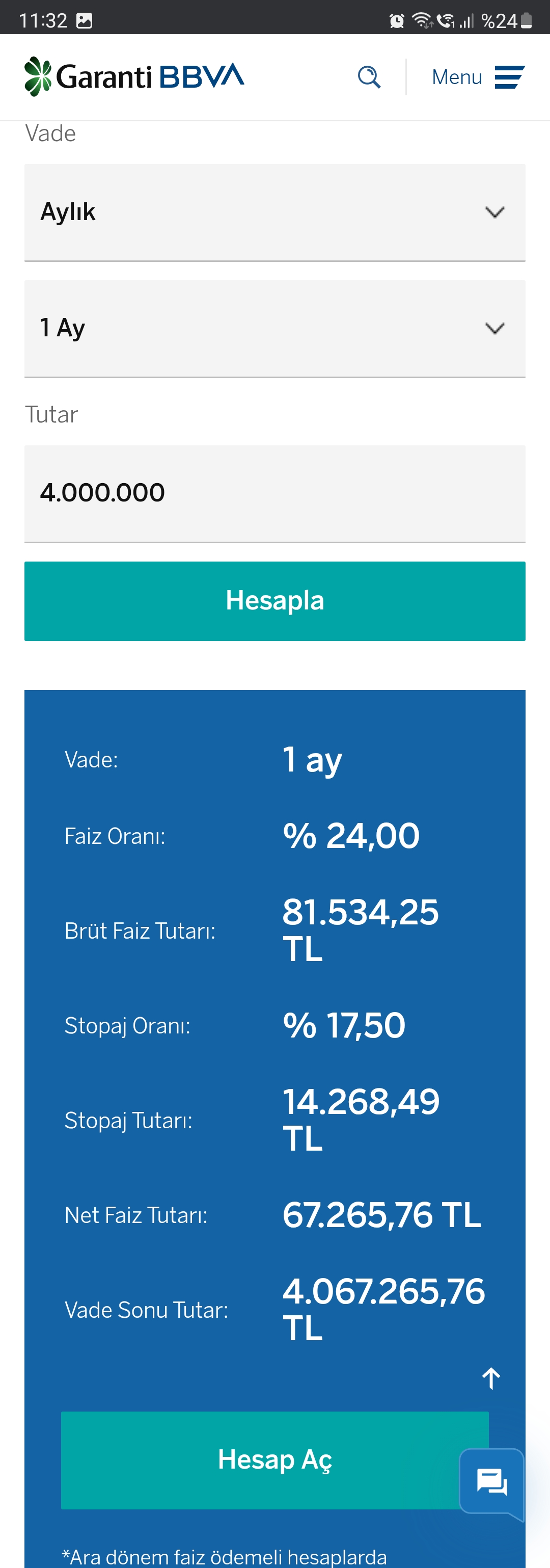Tap the alarm icon in status bar
This screenshot has width=550, height=1568.
tap(397, 21)
